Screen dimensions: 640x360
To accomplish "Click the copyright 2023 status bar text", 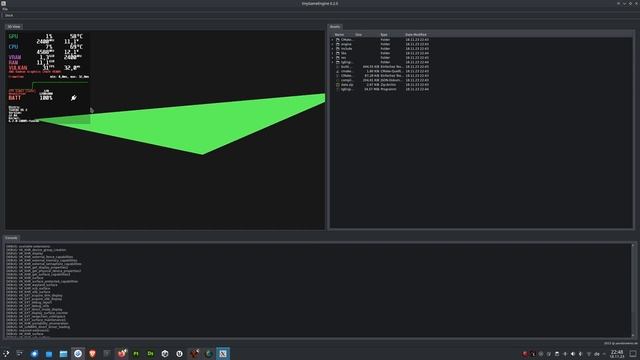I will pos(620,343).
